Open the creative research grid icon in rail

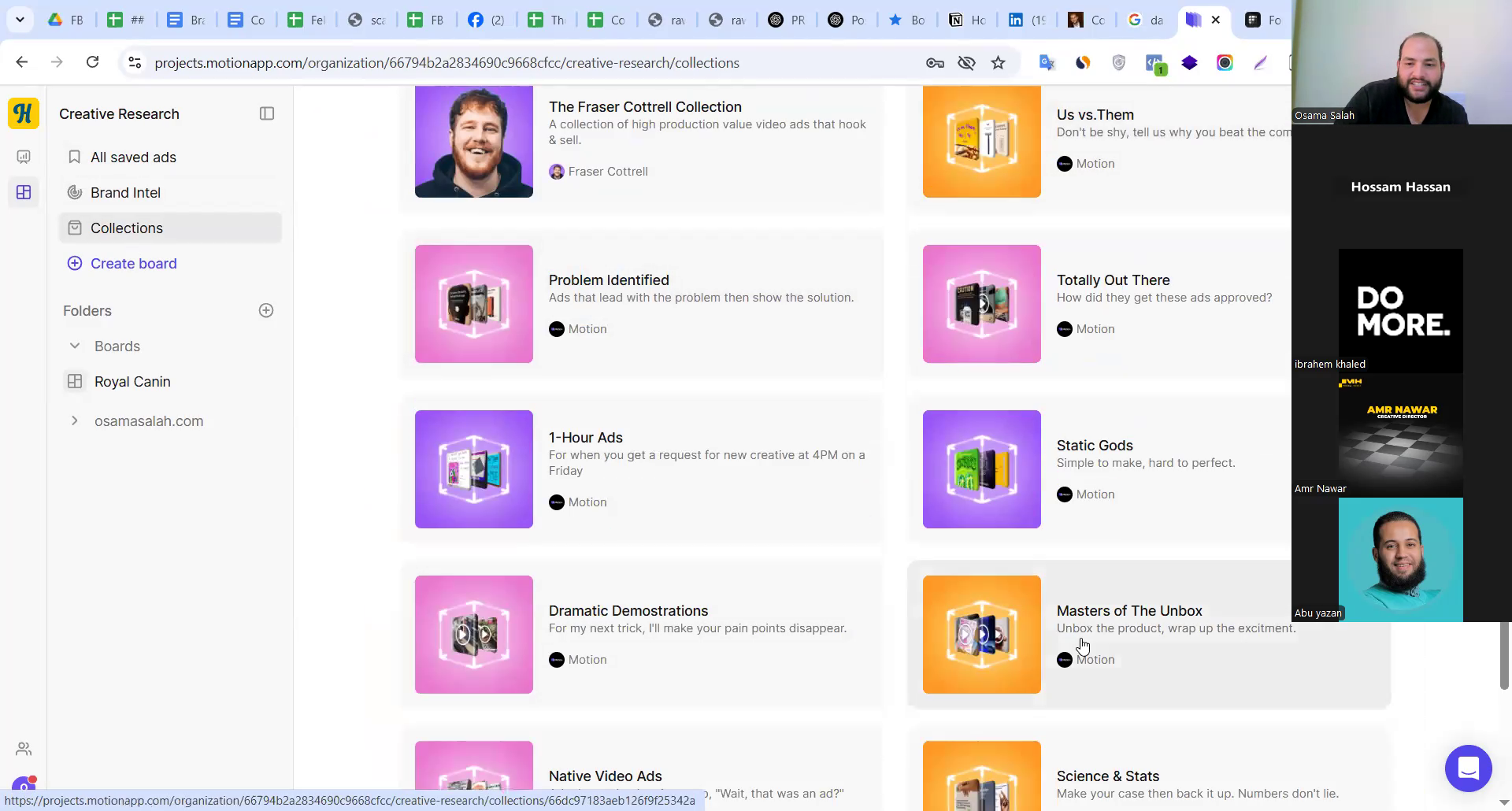24,192
